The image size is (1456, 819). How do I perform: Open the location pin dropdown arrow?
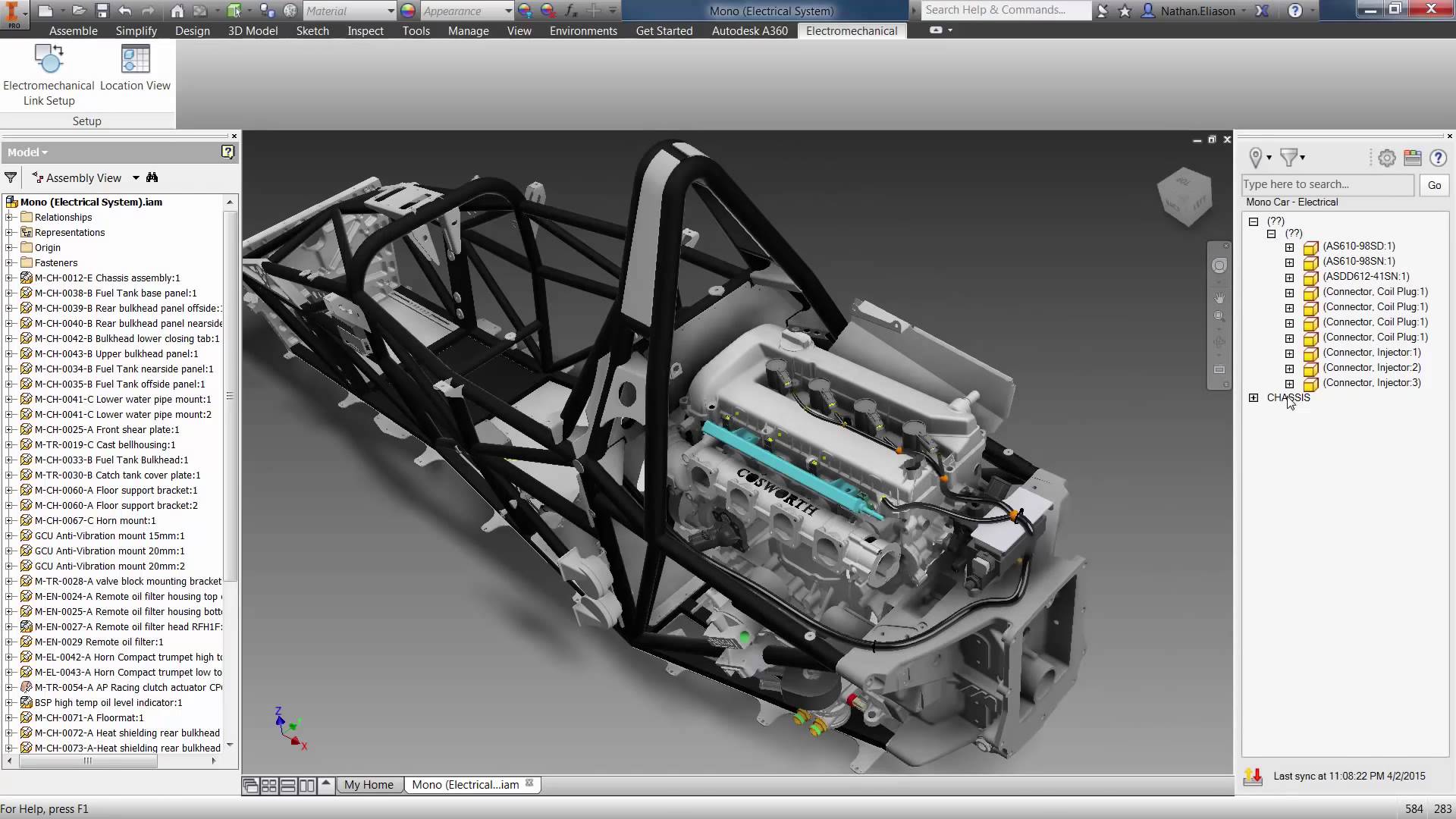click(1269, 158)
